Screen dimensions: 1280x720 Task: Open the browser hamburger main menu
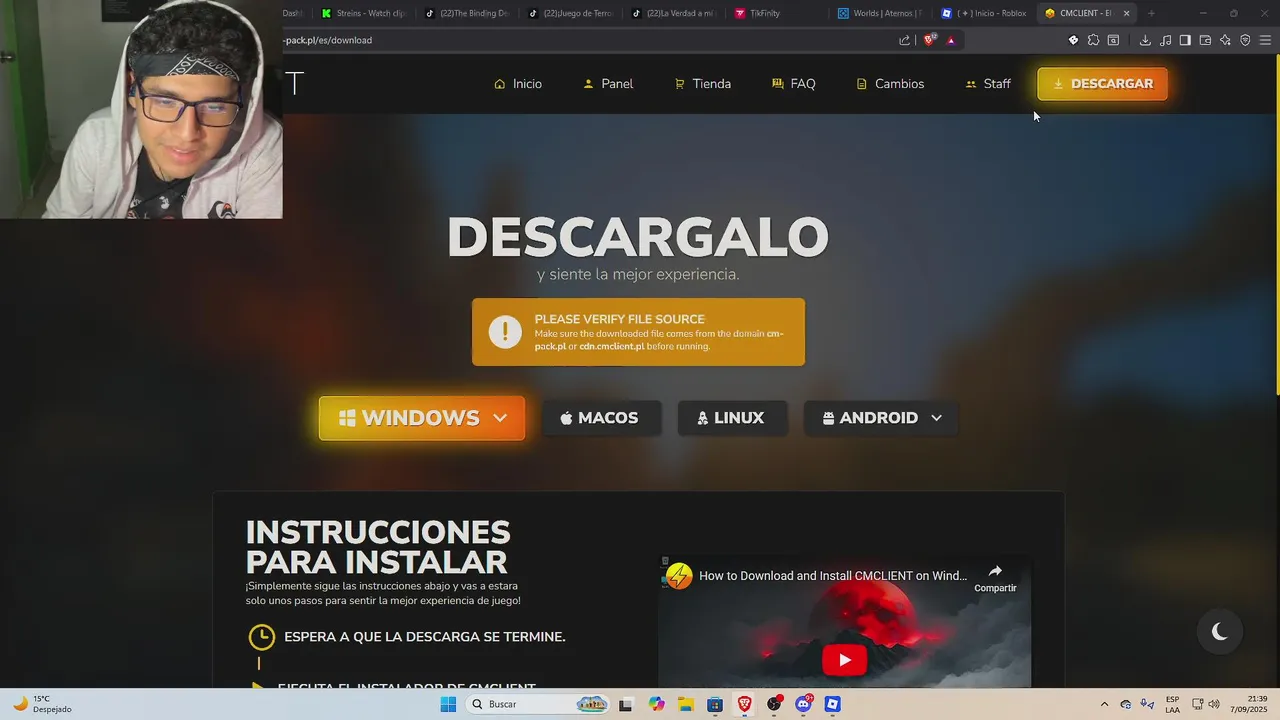coord(1265,40)
